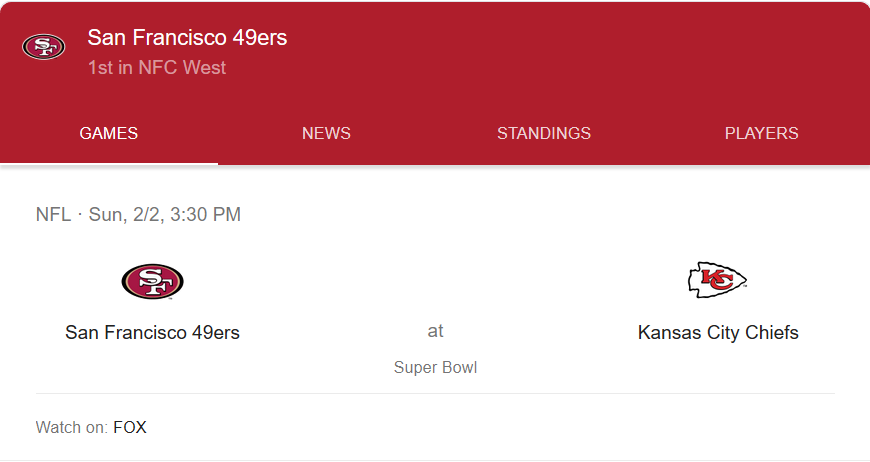
Task: Click the "1st in NFC West" subtitle
Action: coord(157,68)
